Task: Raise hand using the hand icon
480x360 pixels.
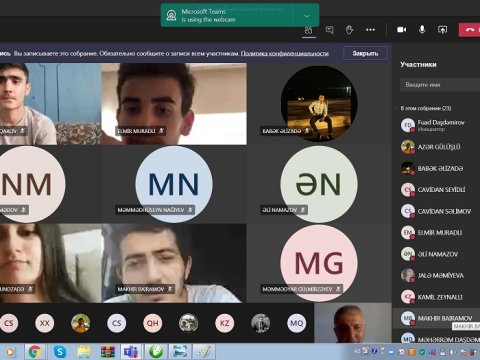Action: click(349, 30)
